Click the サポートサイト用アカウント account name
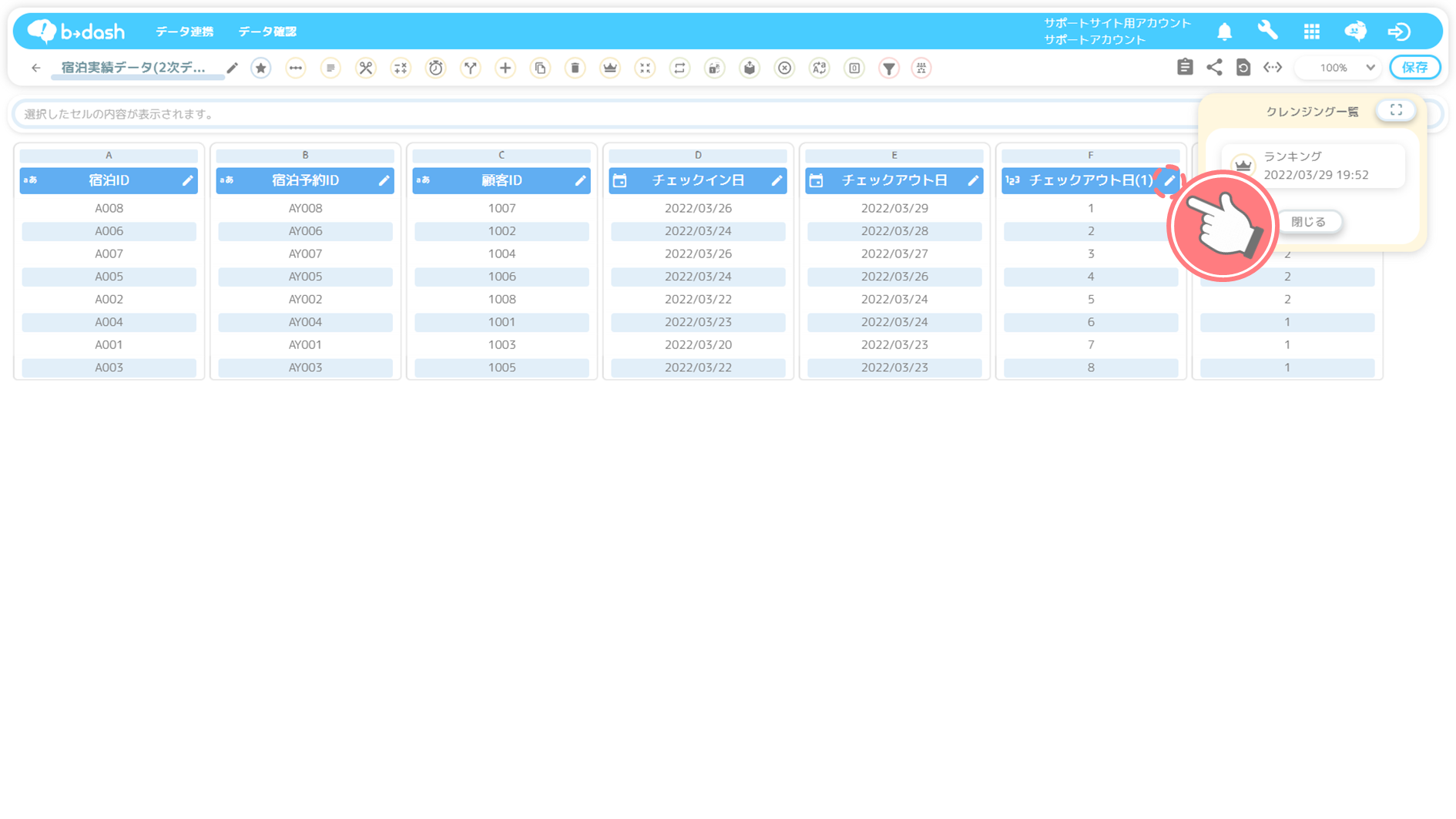Screen dimensions: 1456x819 [1117, 23]
